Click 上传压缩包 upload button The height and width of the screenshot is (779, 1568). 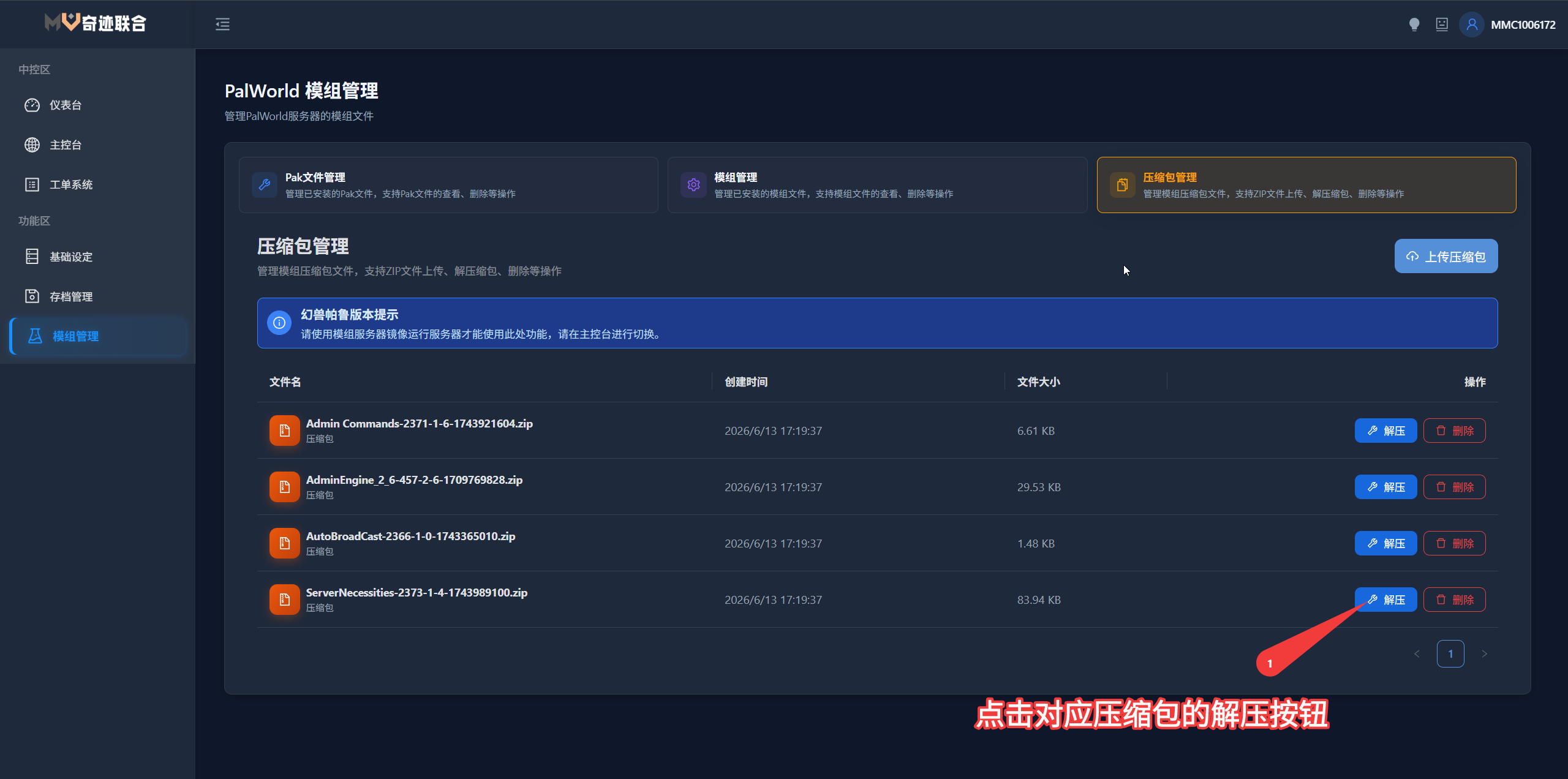pyautogui.click(x=1446, y=256)
